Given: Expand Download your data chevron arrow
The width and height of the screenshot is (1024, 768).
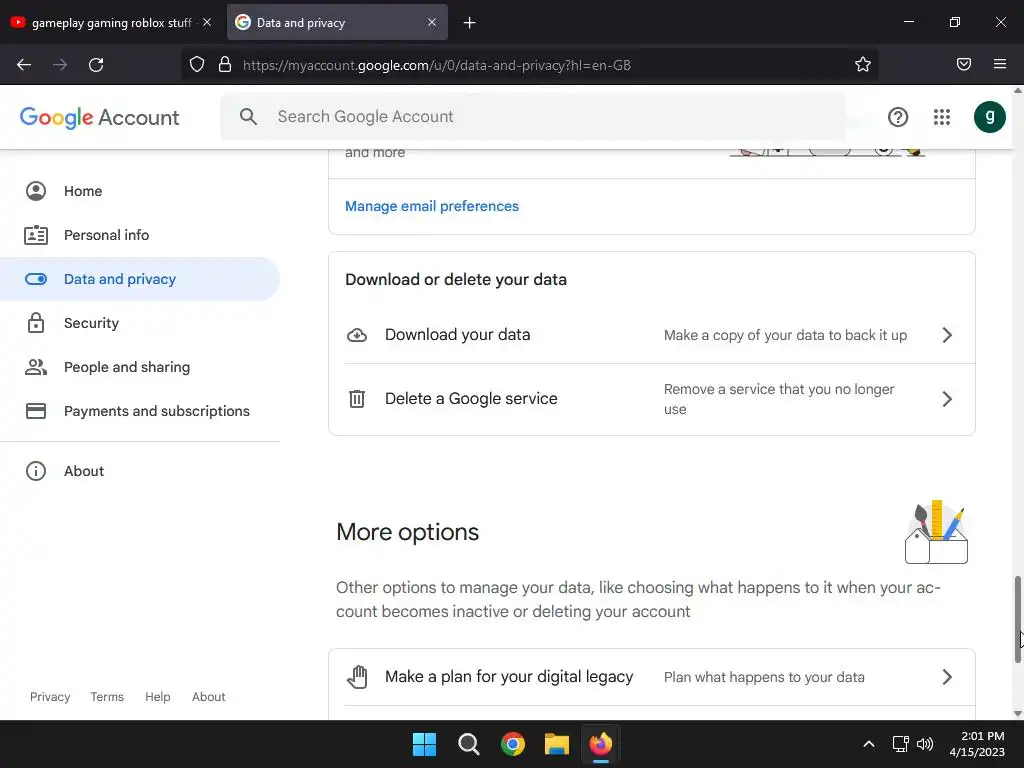Looking at the screenshot, I should point(948,335).
